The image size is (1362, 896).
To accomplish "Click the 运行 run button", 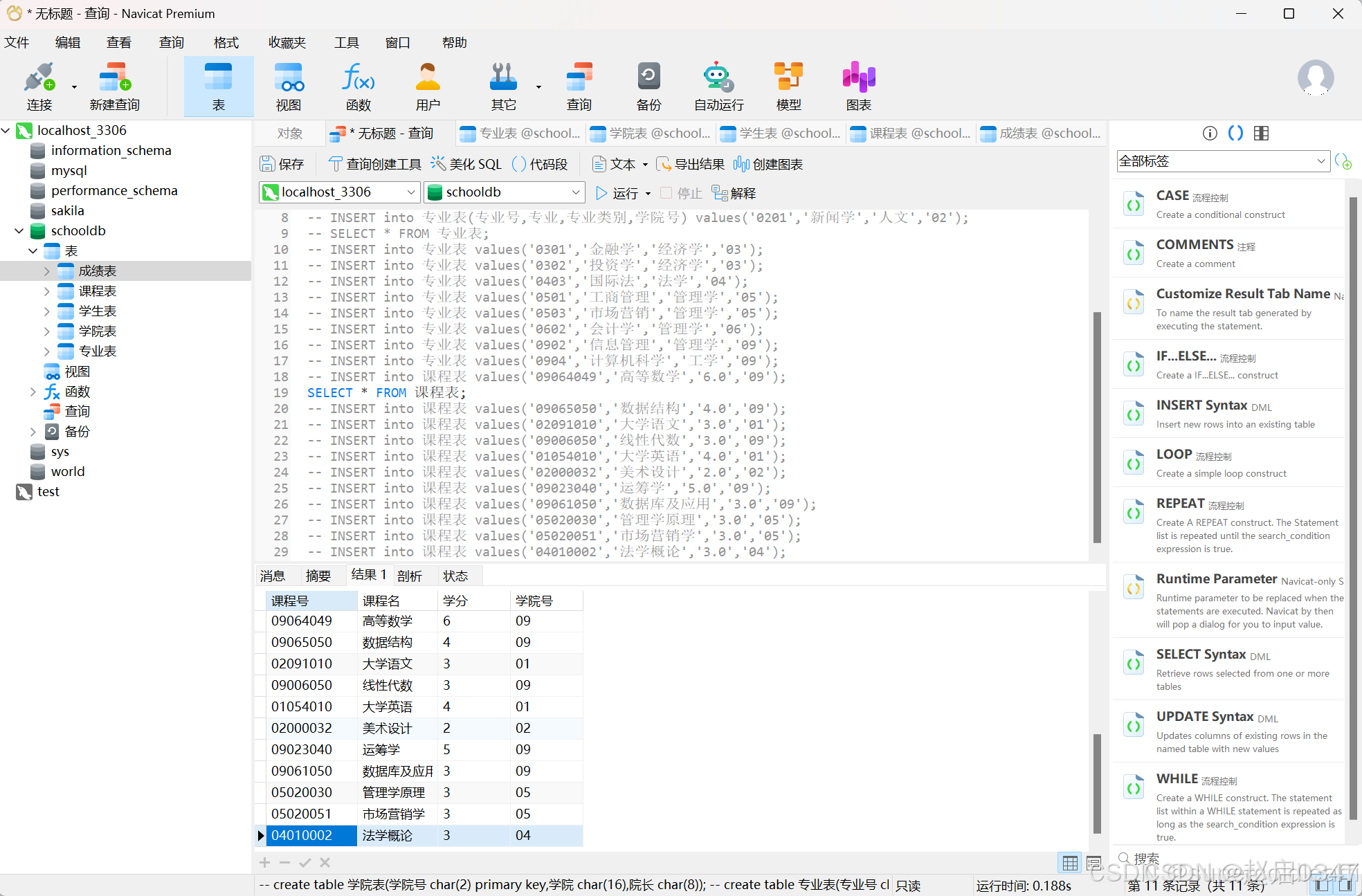I will tap(618, 193).
